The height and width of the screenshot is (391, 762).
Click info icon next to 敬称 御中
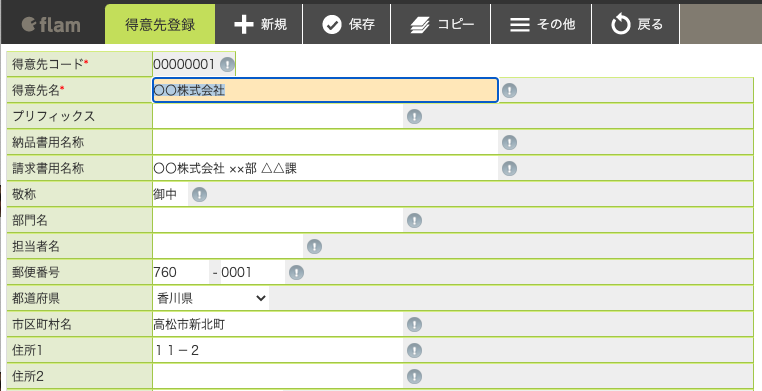(199, 195)
